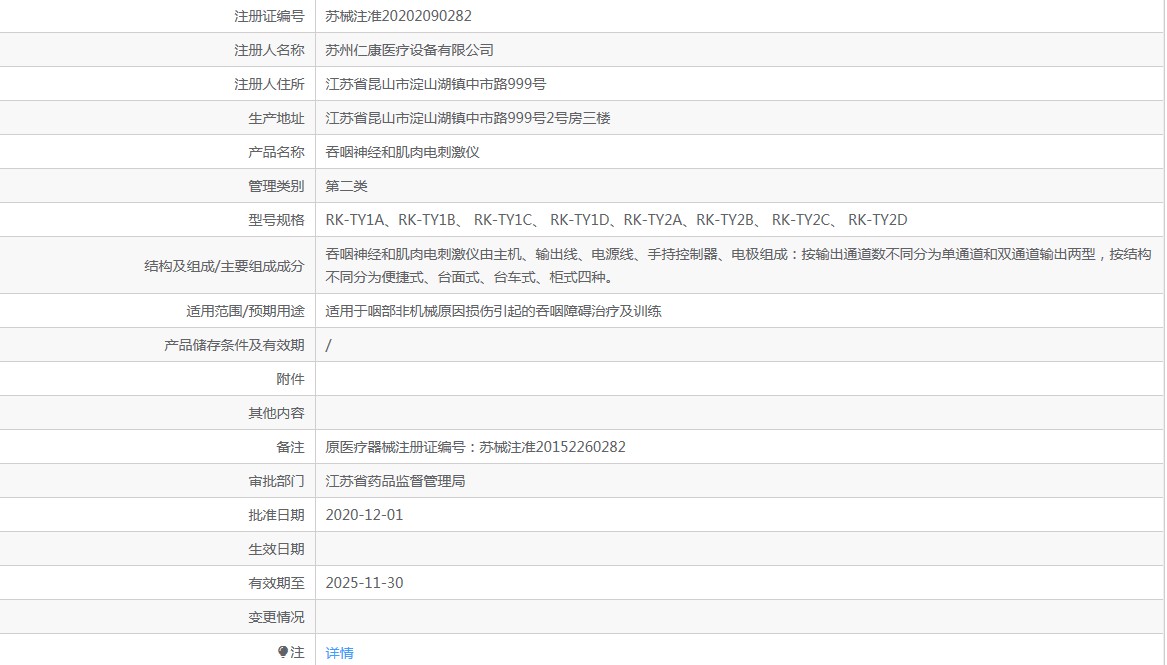Click the 有效期至 label

[276, 583]
